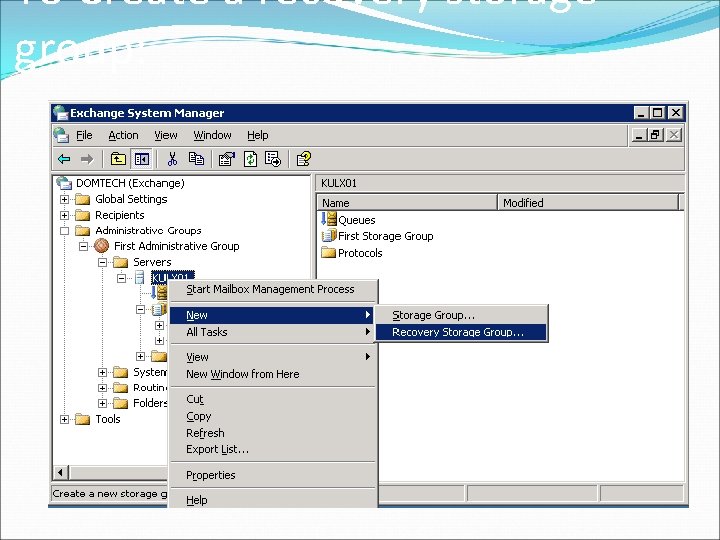
Task: Click the Cut scissors toolbar icon
Action: [172, 159]
